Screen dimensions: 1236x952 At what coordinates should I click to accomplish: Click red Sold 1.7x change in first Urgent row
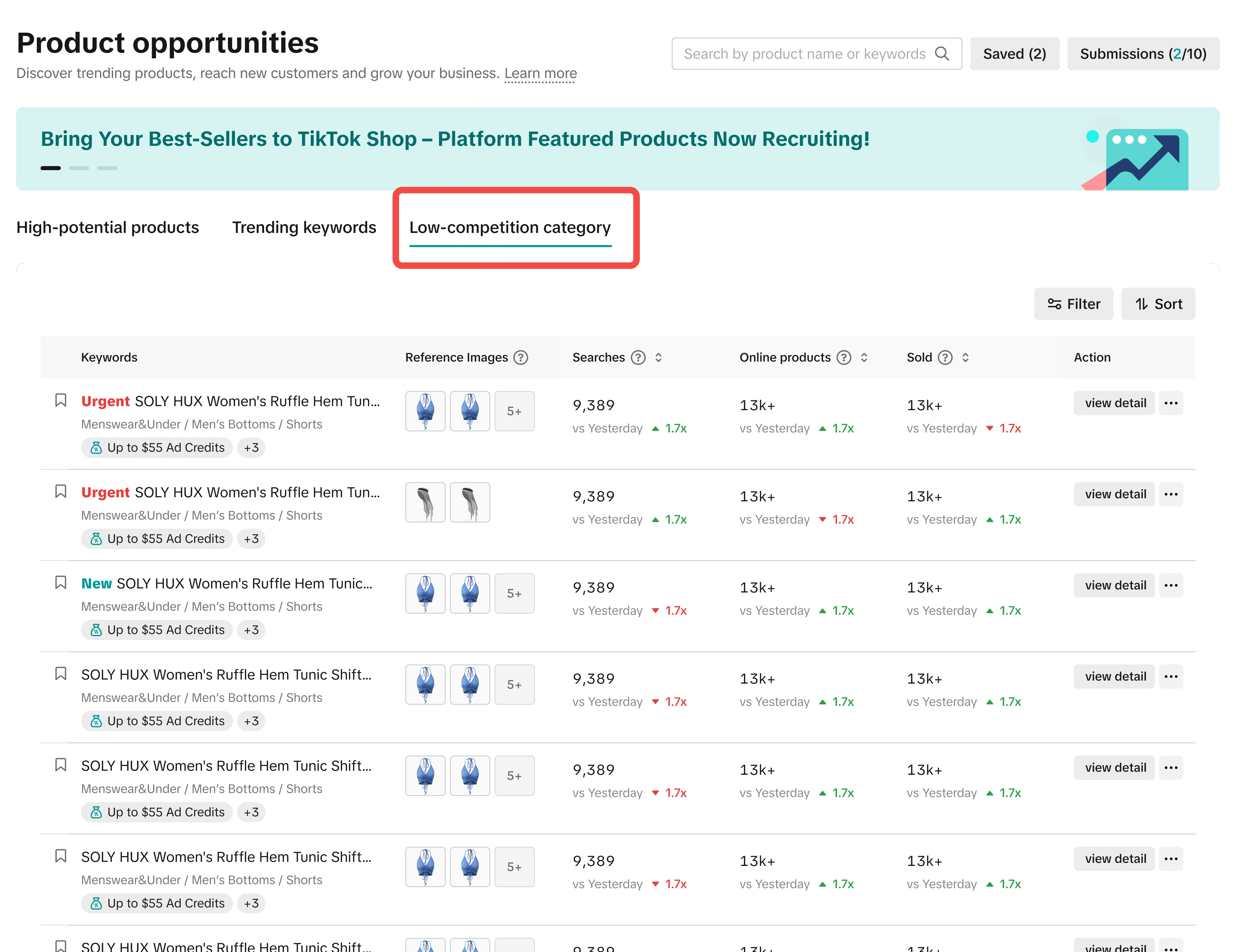pos(1003,428)
